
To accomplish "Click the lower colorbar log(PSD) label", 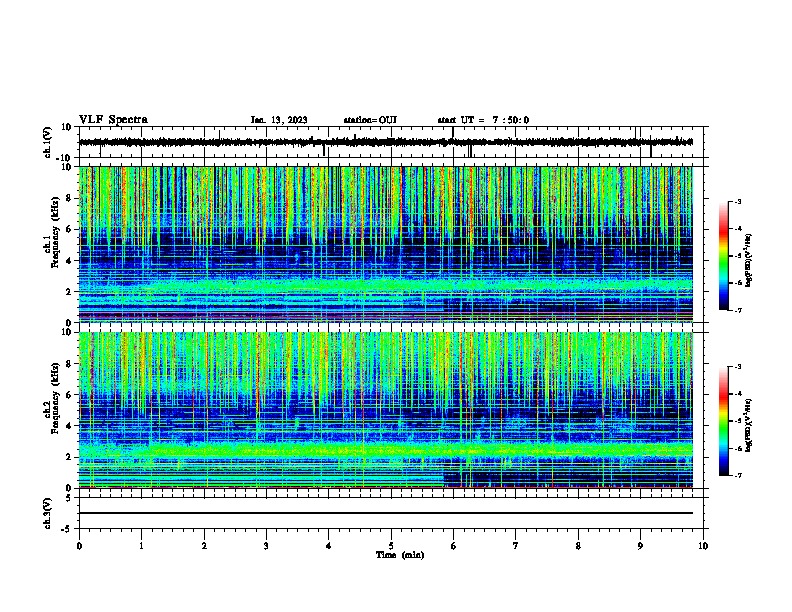I will point(748,425).
